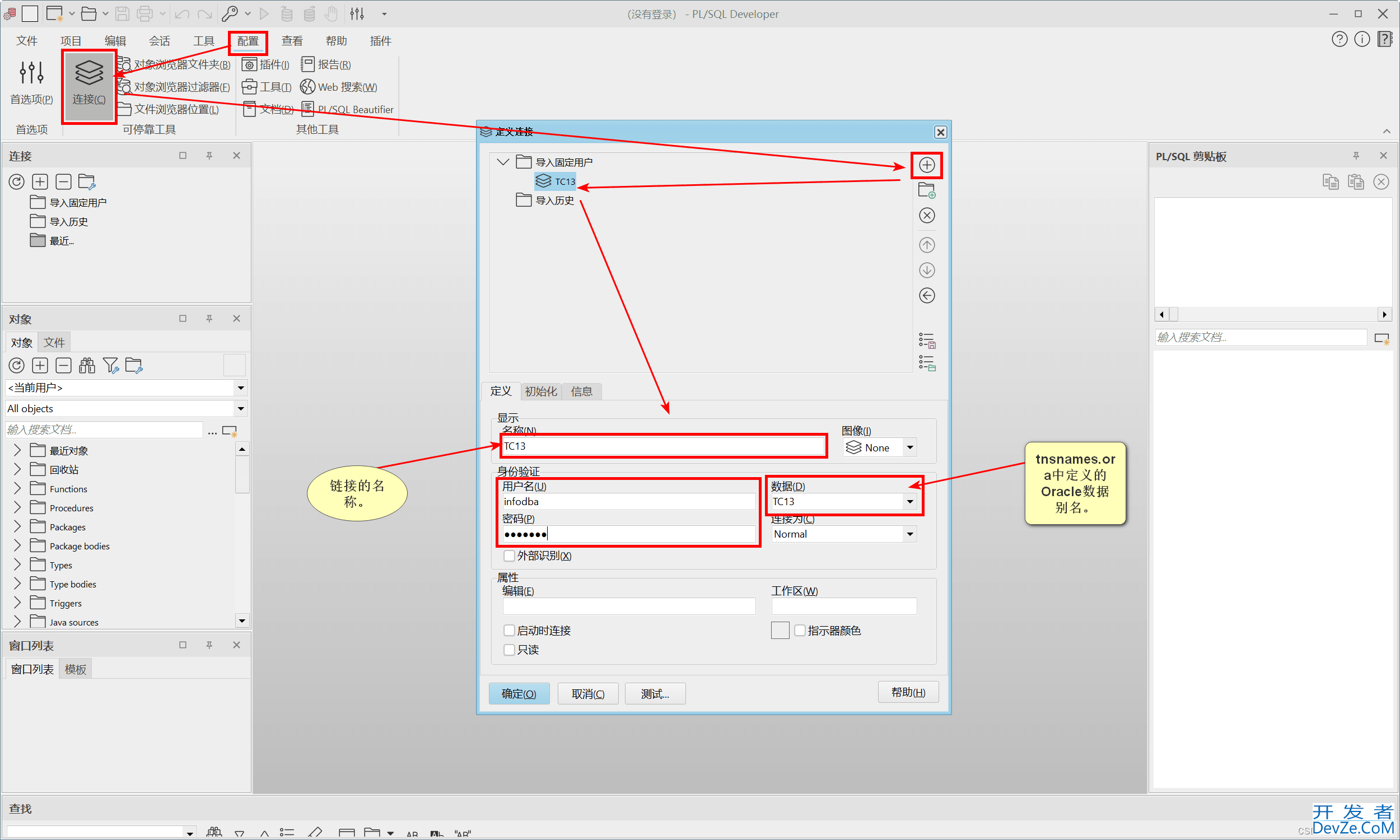This screenshot has width=1400, height=840.
Task: Click the 名称 name field containing TC13
Action: (662, 446)
